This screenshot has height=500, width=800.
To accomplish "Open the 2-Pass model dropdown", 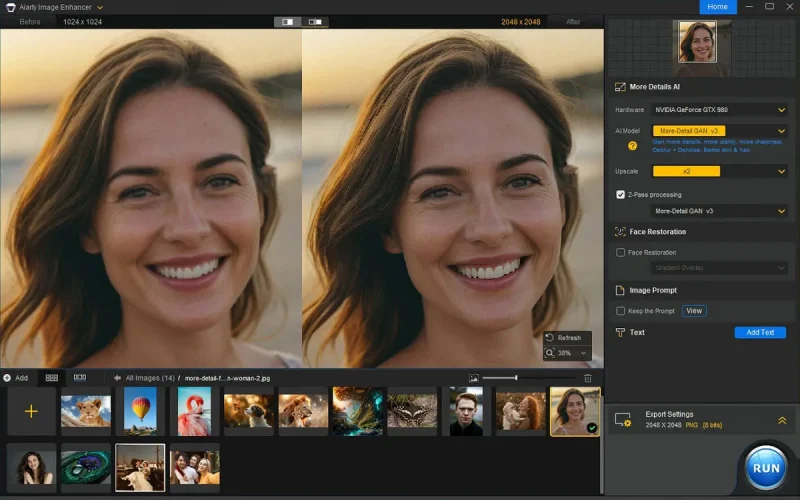I will coord(719,211).
